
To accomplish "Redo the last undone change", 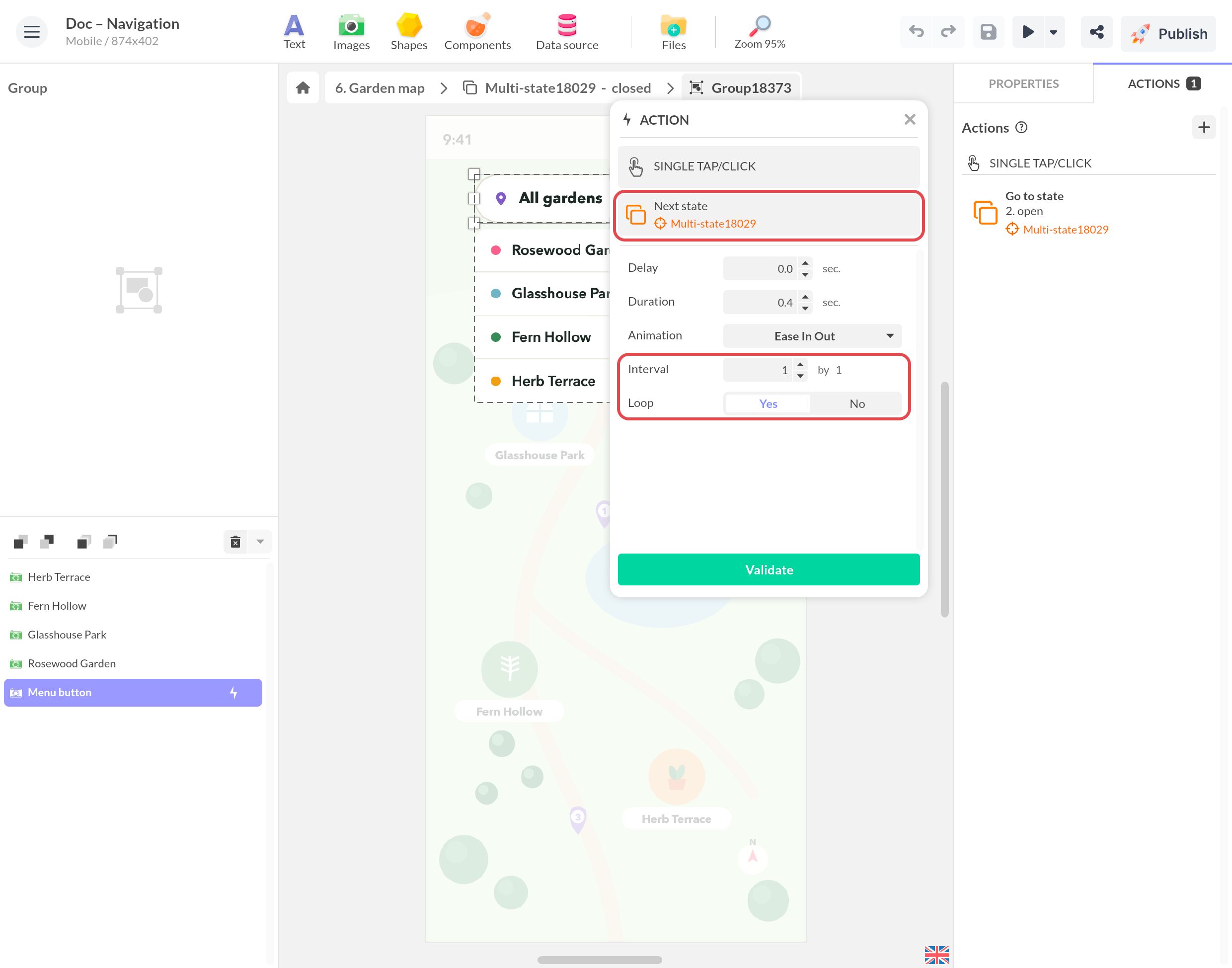I will click(948, 32).
